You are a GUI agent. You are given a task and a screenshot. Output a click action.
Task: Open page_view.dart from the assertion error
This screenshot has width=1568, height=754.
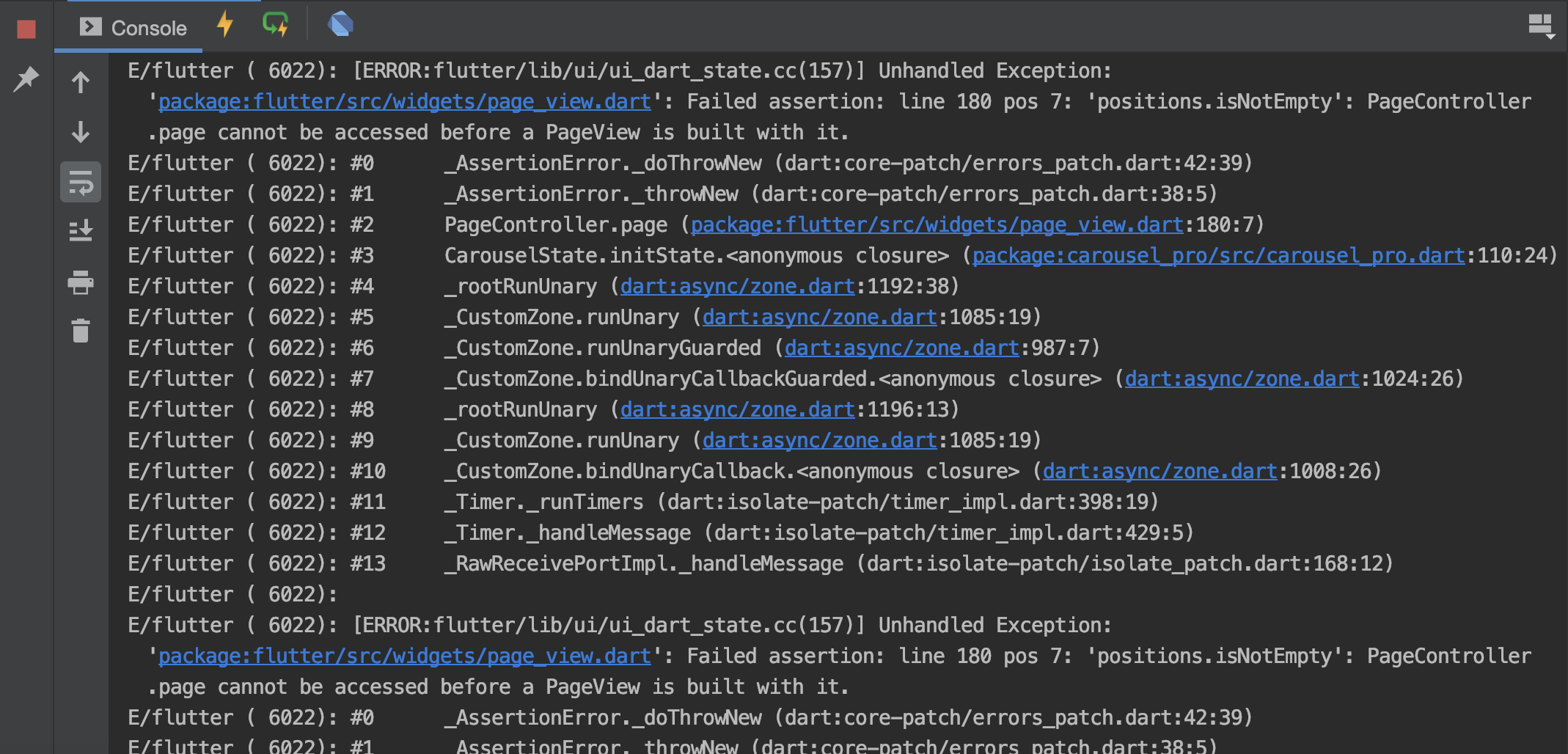404,101
